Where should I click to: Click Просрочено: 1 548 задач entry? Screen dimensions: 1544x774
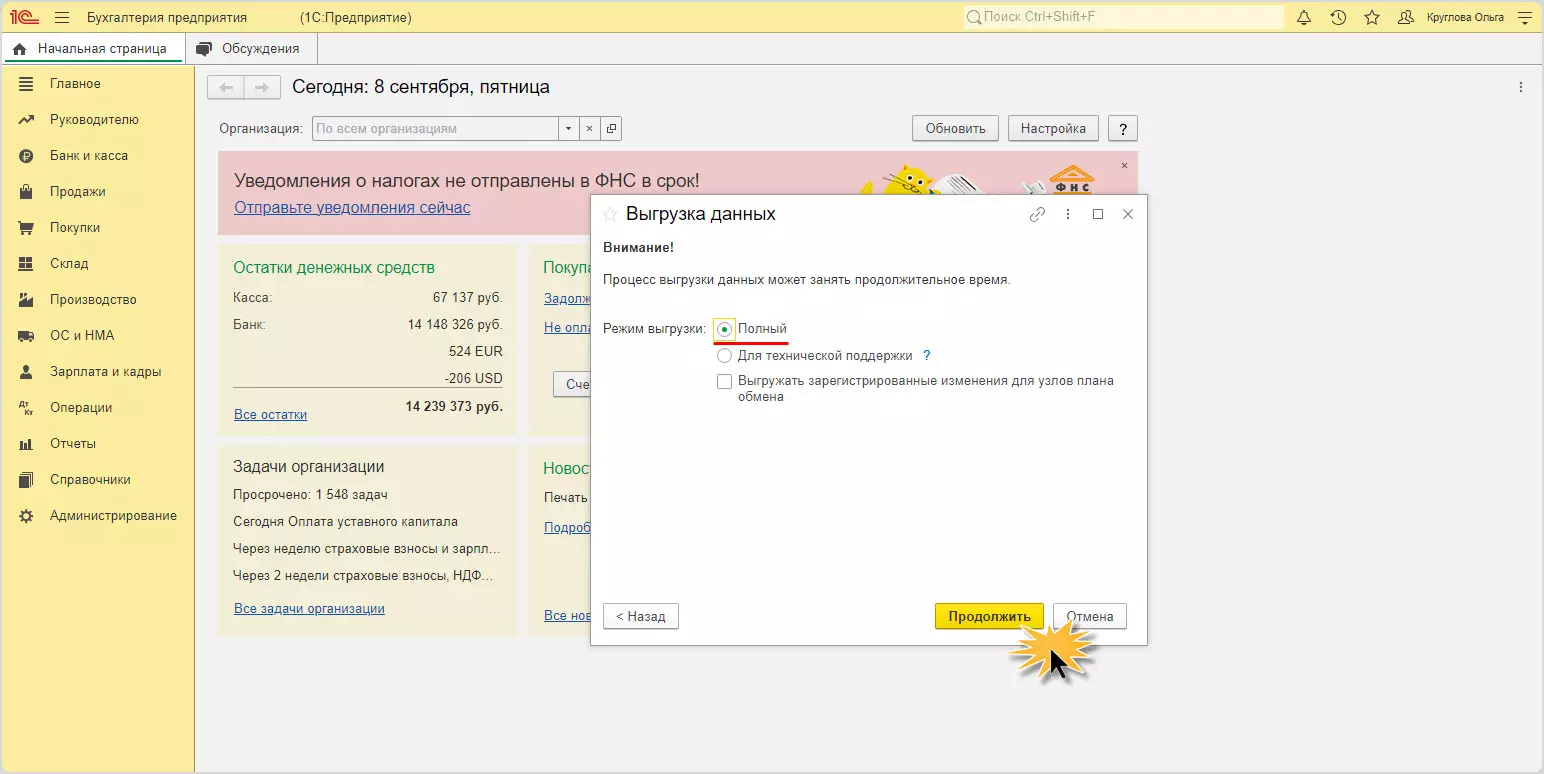pos(310,495)
